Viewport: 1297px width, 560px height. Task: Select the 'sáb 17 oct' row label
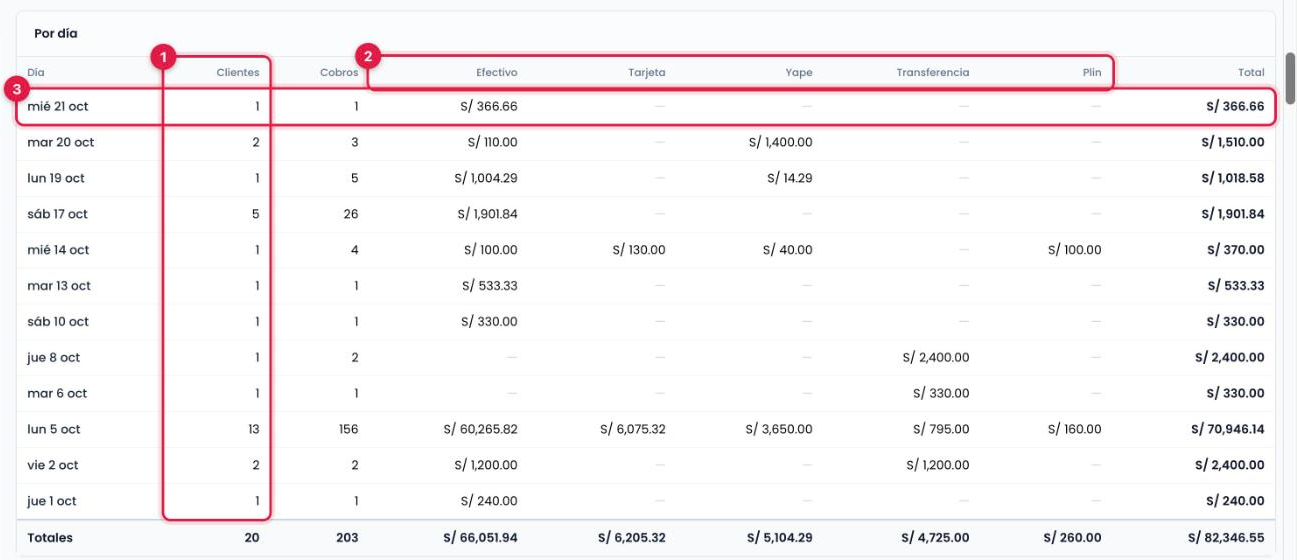(58, 214)
